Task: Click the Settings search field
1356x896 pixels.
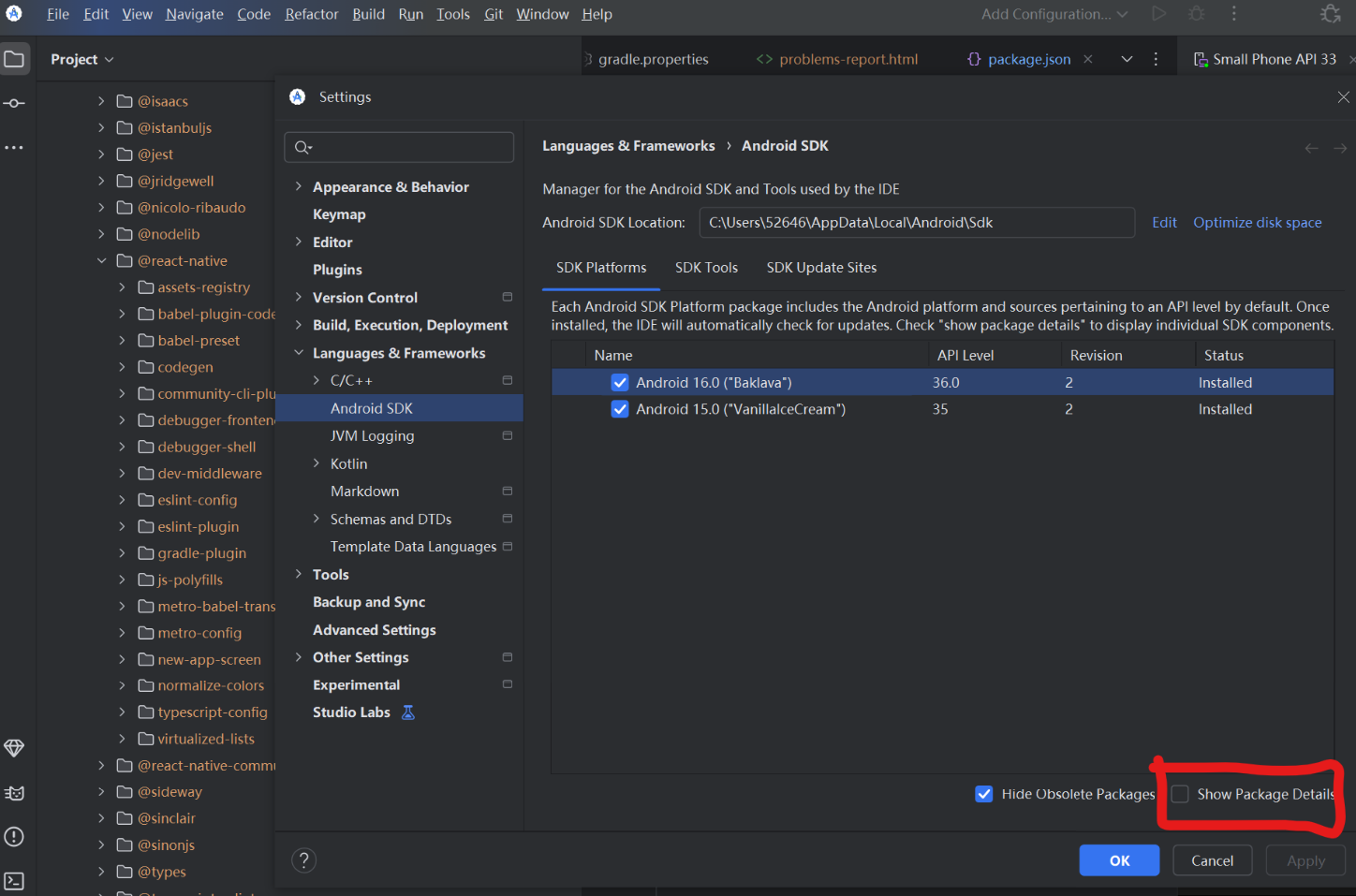Action: 399,147
